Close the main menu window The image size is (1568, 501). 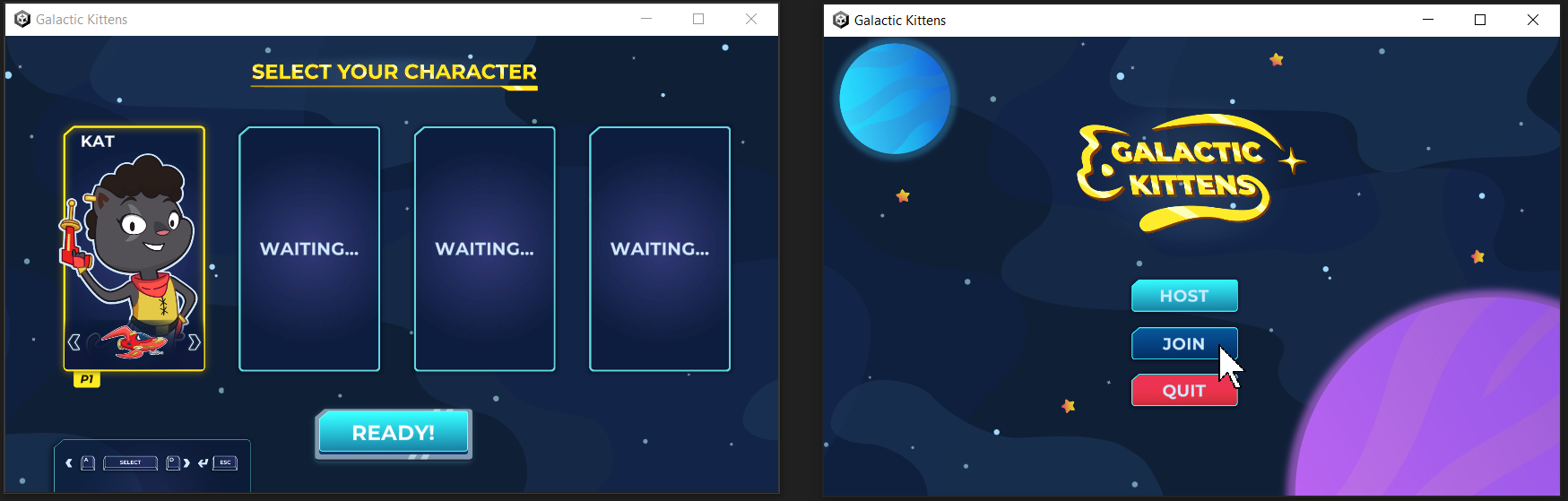pyautogui.click(x=1533, y=20)
